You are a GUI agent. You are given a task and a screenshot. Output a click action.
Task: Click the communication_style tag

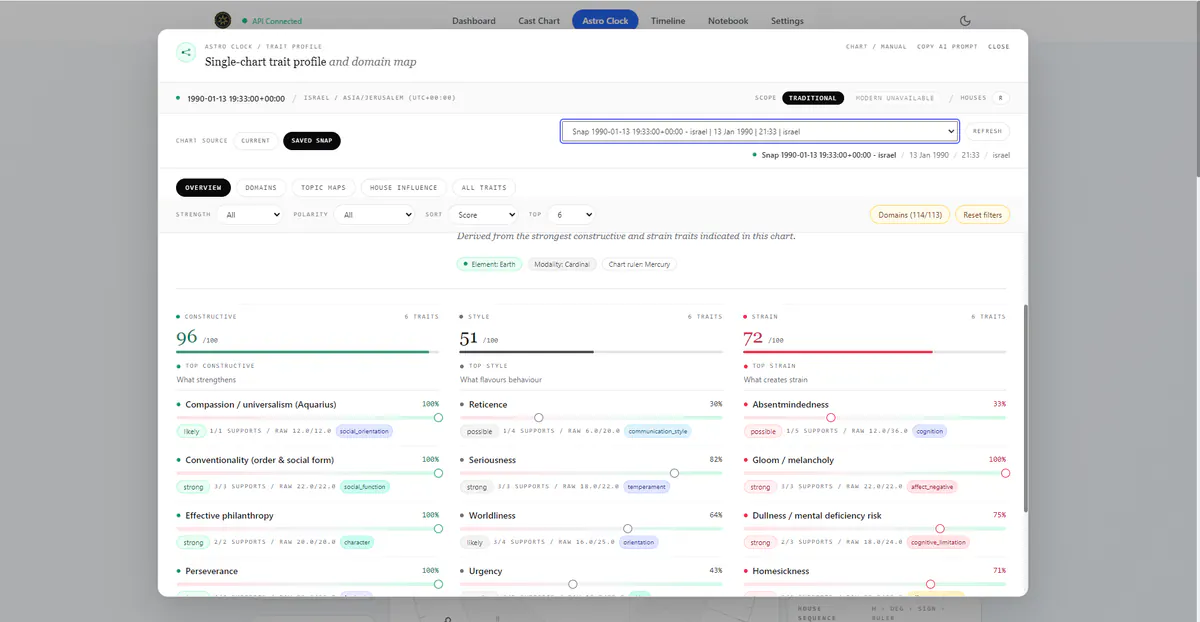pyautogui.click(x=658, y=431)
